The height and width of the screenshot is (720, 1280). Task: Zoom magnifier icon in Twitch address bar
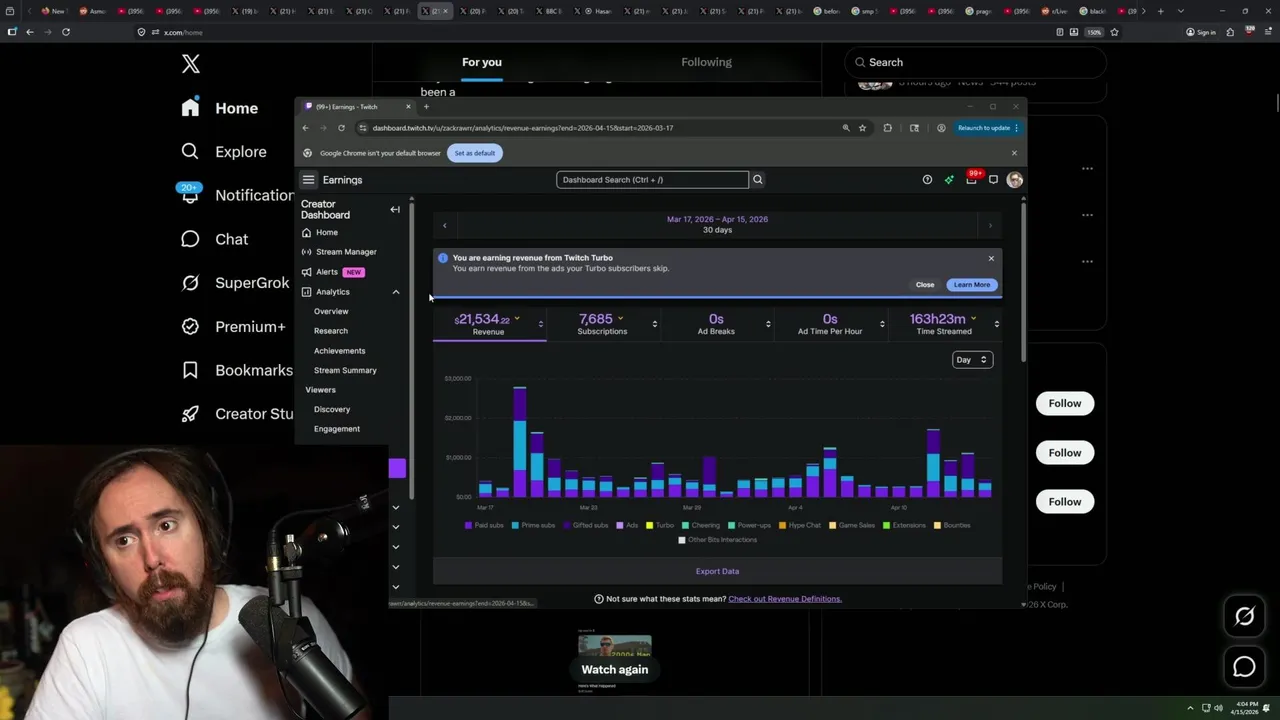[x=846, y=128]
